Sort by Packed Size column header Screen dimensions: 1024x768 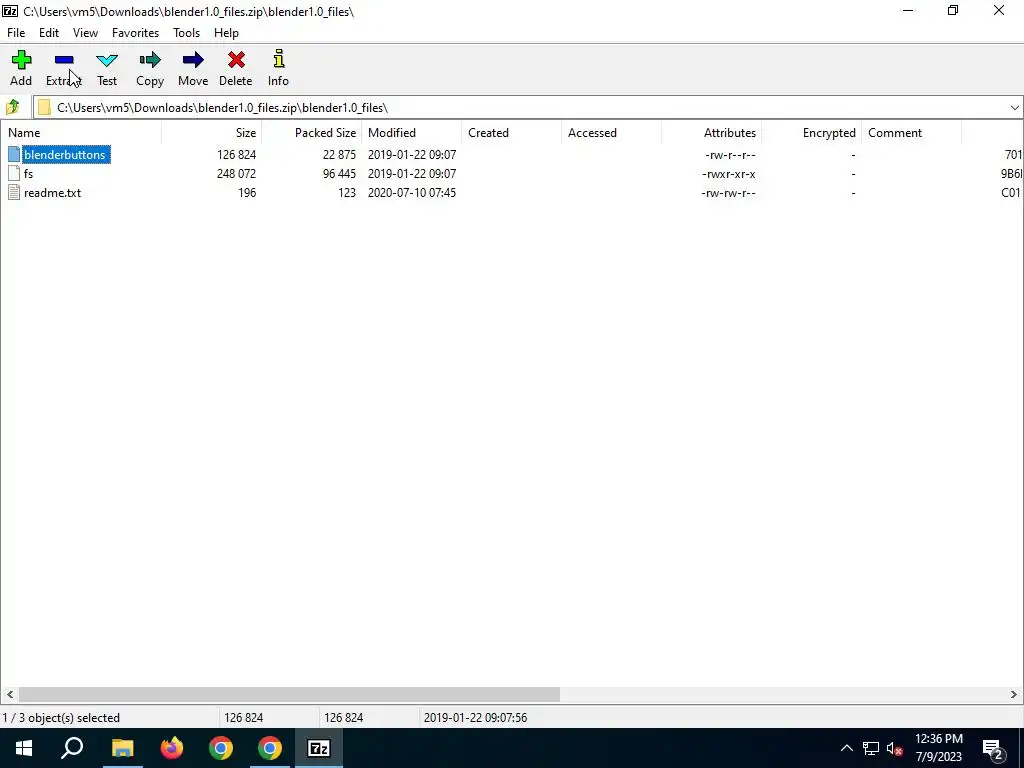[x=312, y=133]
